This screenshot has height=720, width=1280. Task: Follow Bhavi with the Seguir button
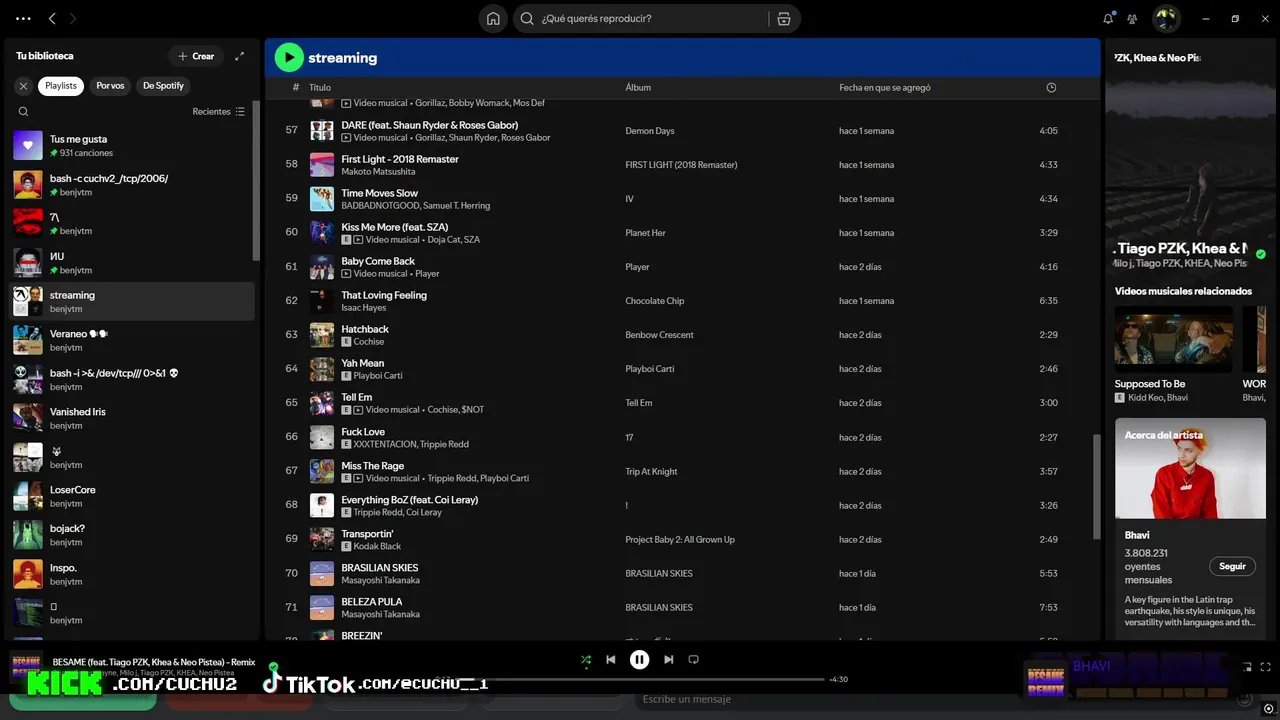pyautogui.click(x=1233, y=566)
